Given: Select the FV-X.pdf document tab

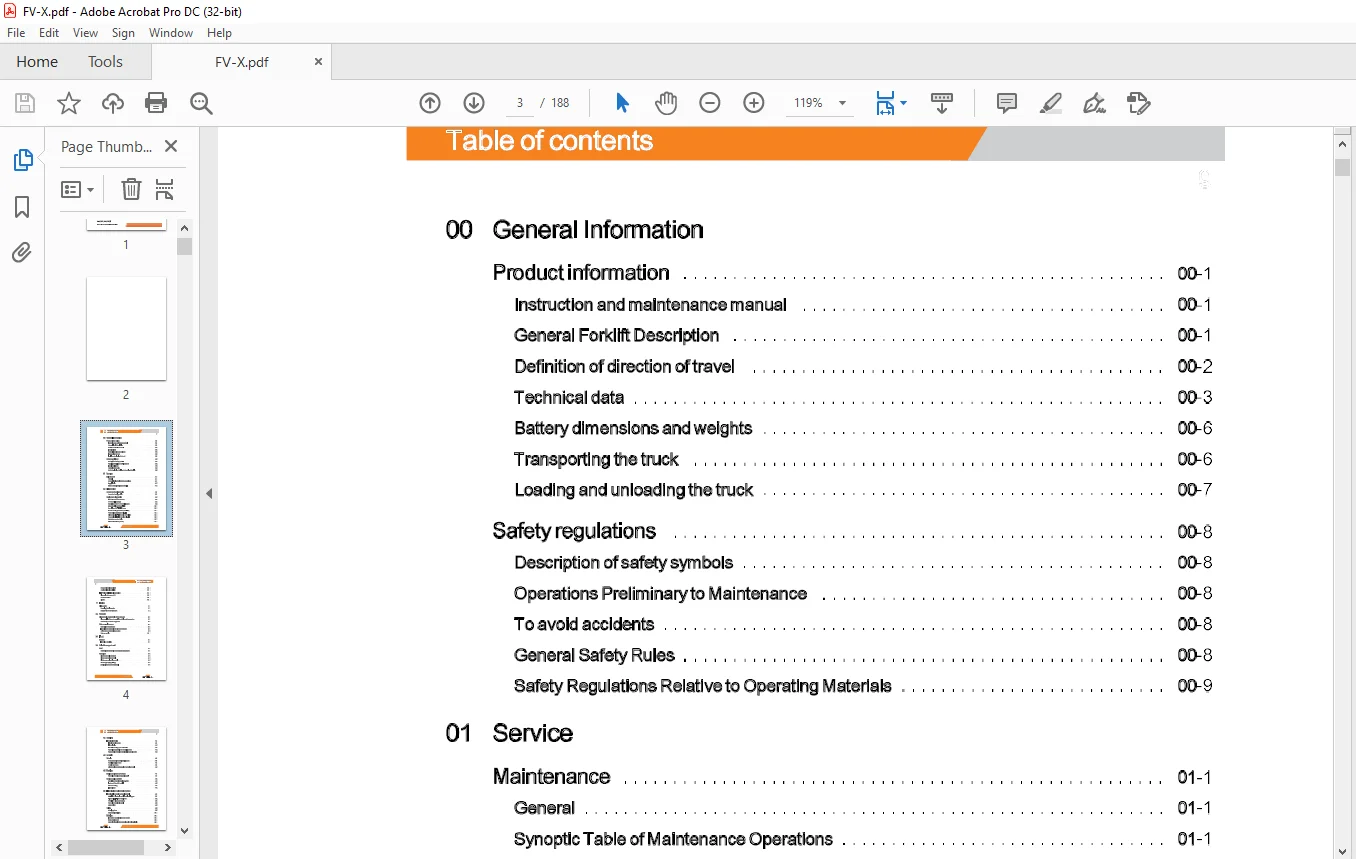Looking at the screenshot, I should tap(242, 61).
